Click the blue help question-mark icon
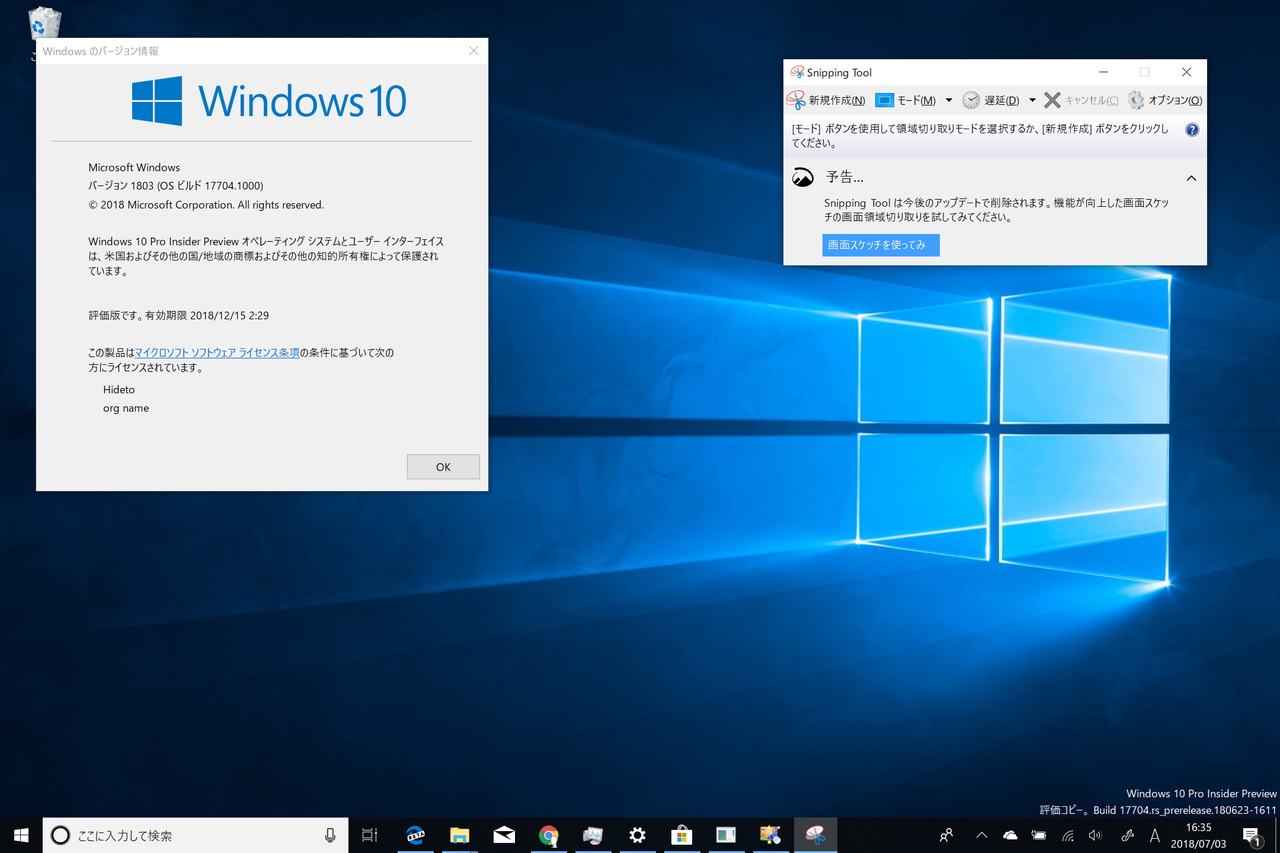Screen dimensions: 1280x853 pos(1190,129)
